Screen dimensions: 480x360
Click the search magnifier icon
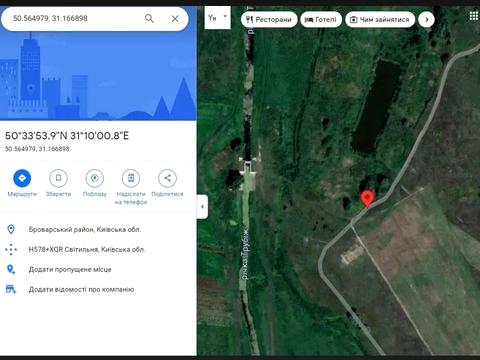(x=149, y=19)
